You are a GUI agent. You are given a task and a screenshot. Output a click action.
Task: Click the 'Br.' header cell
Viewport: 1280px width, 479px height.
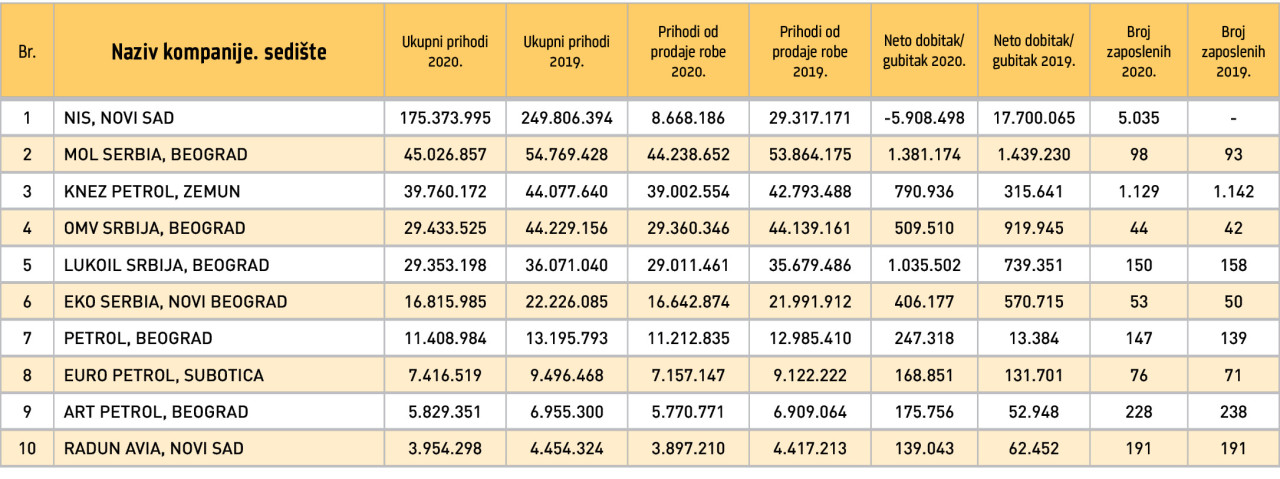[27, 51]
